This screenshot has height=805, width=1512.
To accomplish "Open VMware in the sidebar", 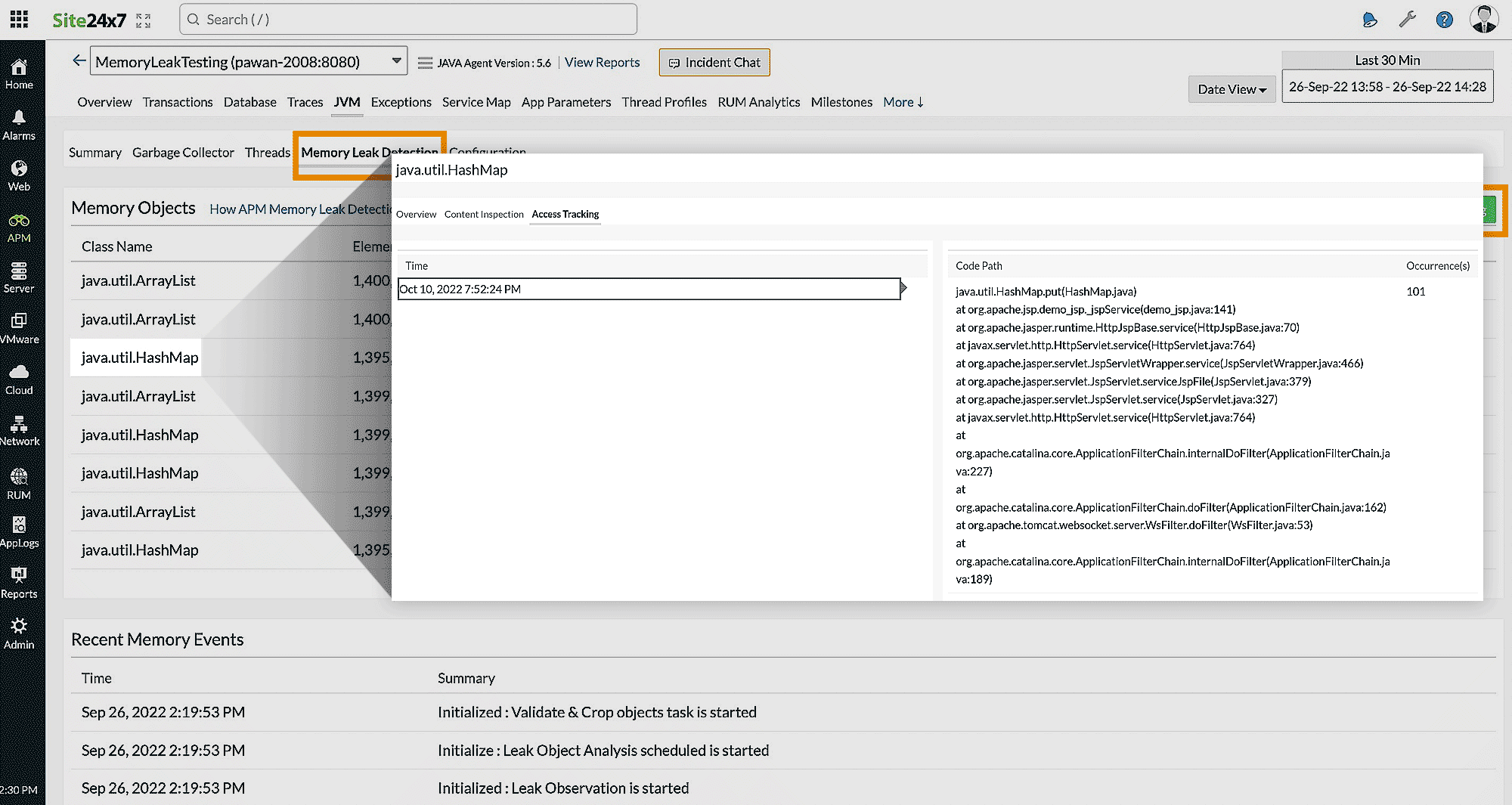I will point(19,329).
